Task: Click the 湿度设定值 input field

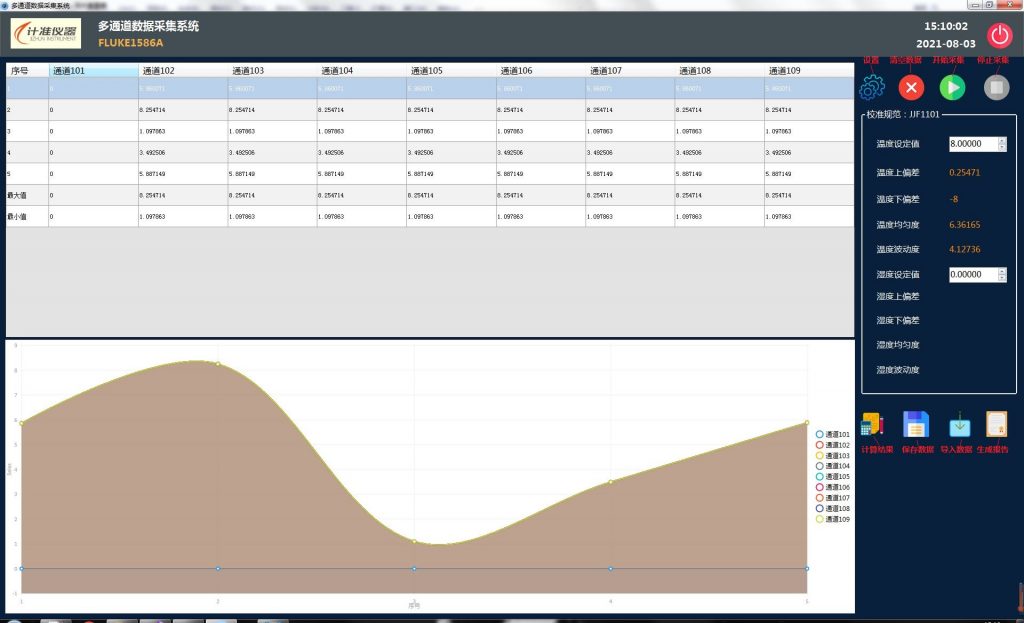Action: pos(972,274)
